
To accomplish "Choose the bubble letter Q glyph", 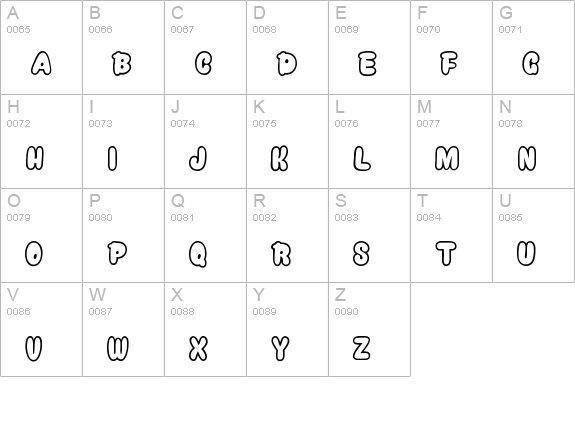I will pos(198,253).
